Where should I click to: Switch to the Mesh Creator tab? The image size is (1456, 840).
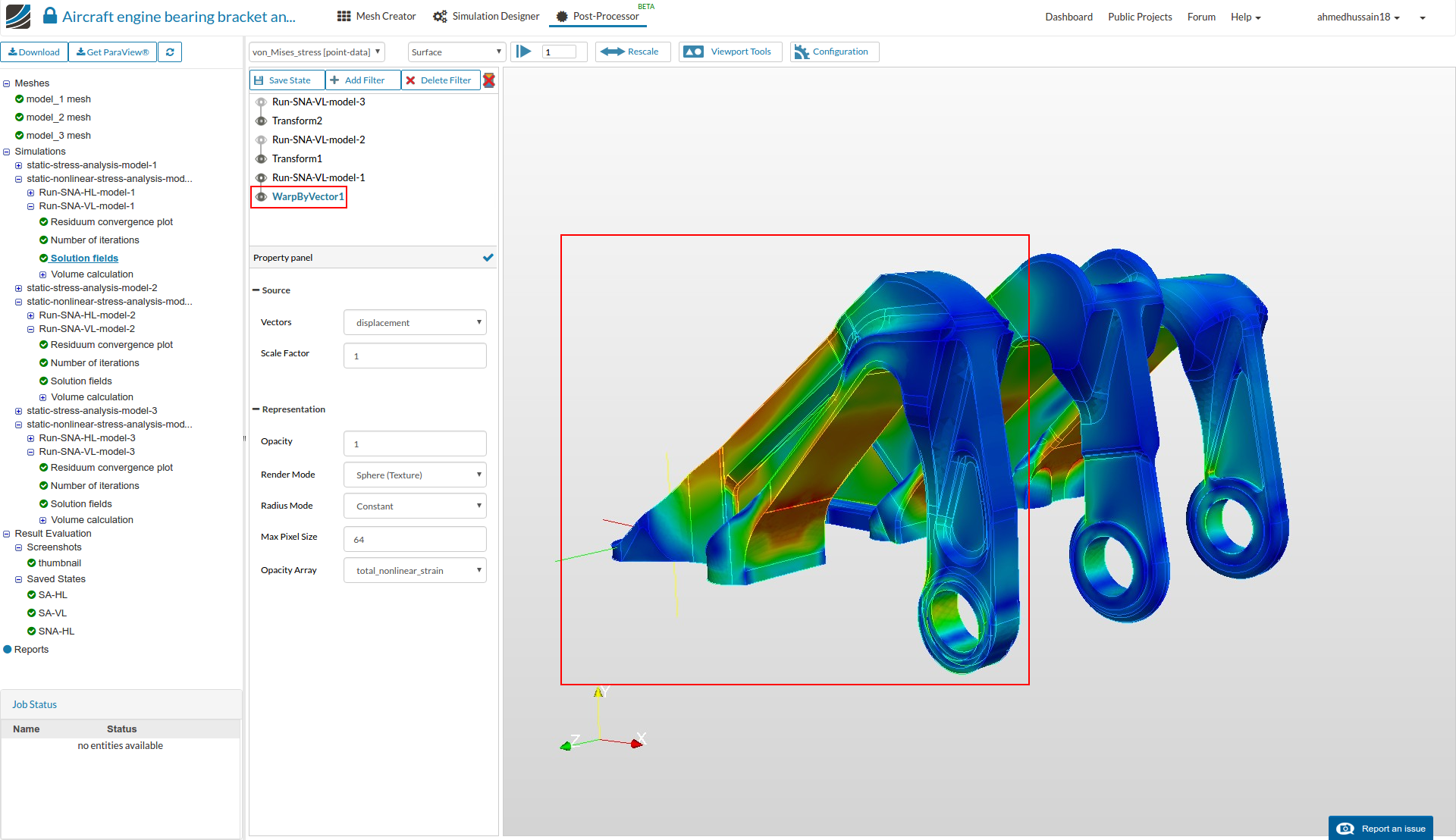pos(376,17)
